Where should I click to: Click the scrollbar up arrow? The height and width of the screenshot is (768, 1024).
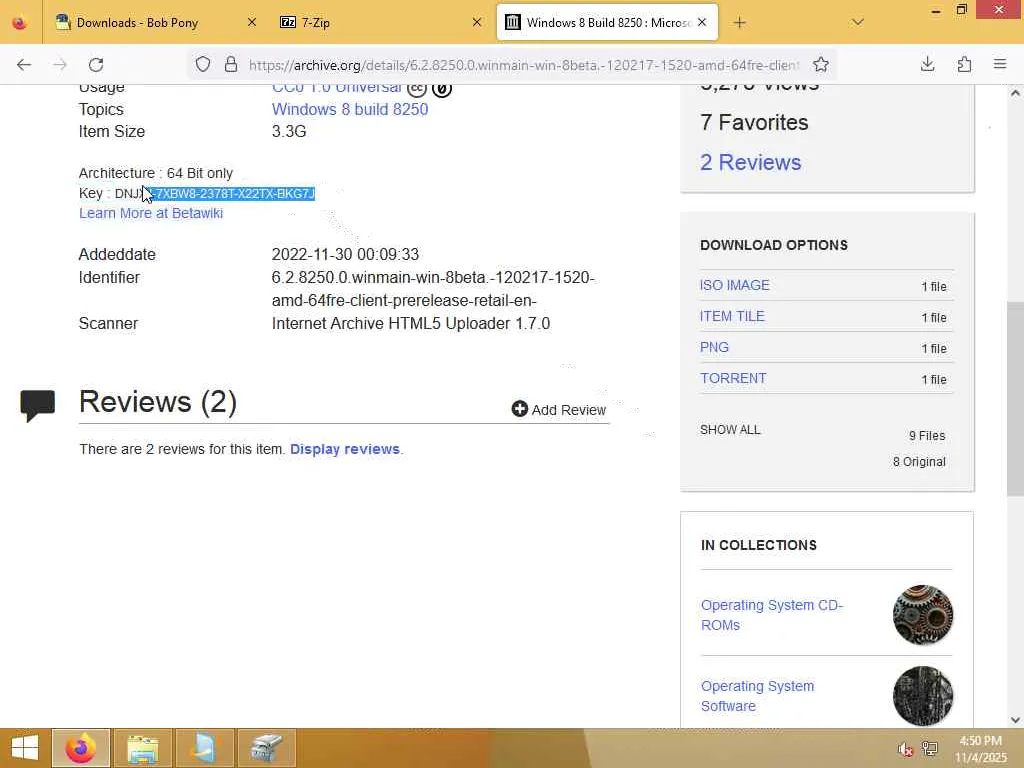(x=1015, y=93)
